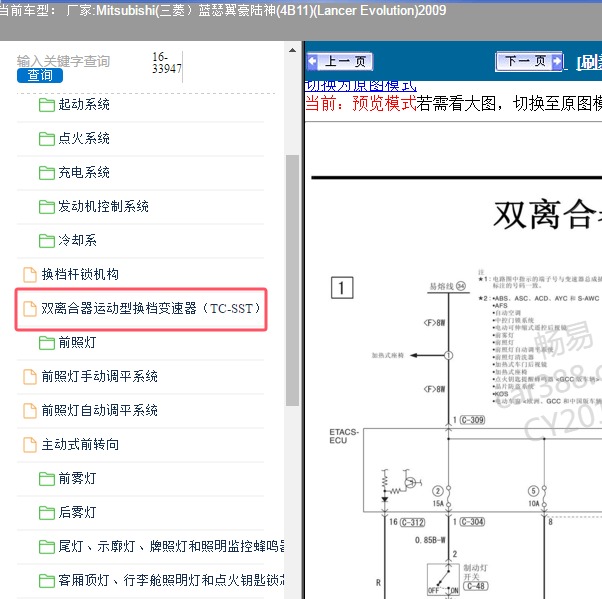The width and height of the screenshot is (602, 599).
Task: Open the 起动系统 tree entry
Action: click(x=84, y=104)
